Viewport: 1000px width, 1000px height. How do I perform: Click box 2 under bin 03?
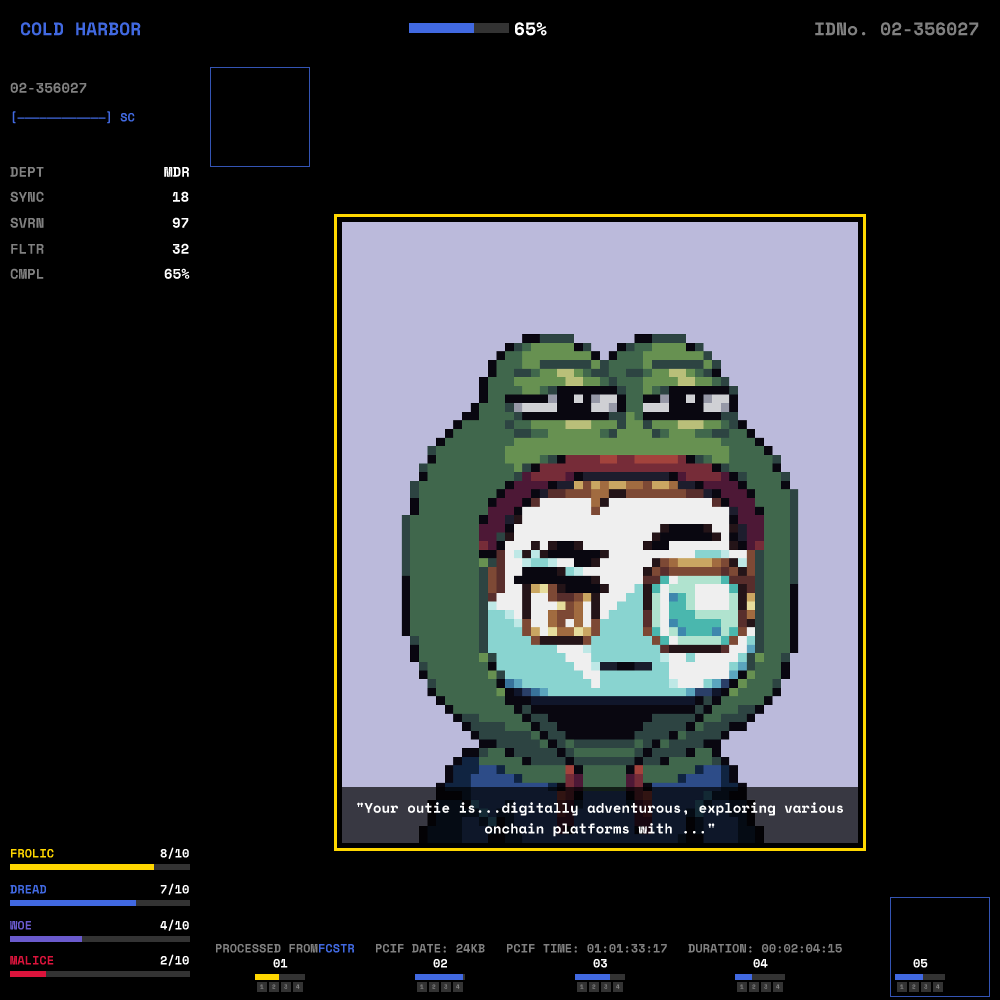click(594, 987)
